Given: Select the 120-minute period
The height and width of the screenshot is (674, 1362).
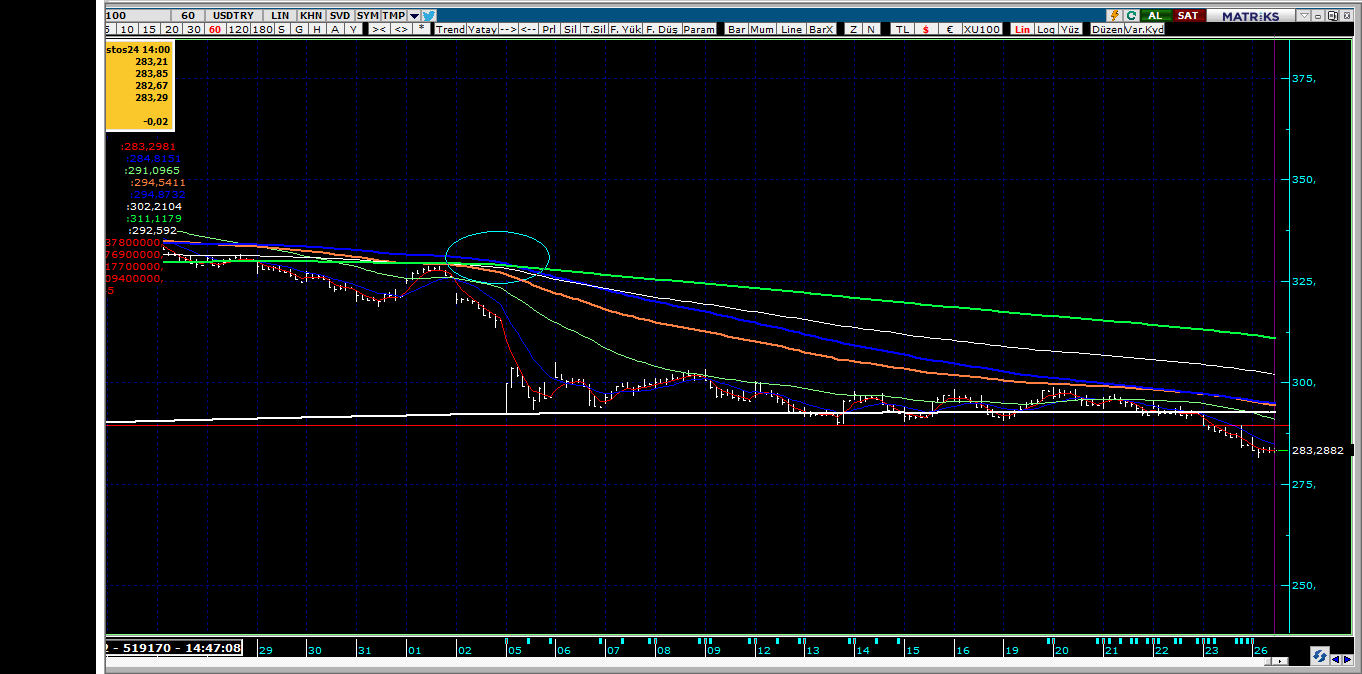Looking at the screenshot, I should 239,30.
